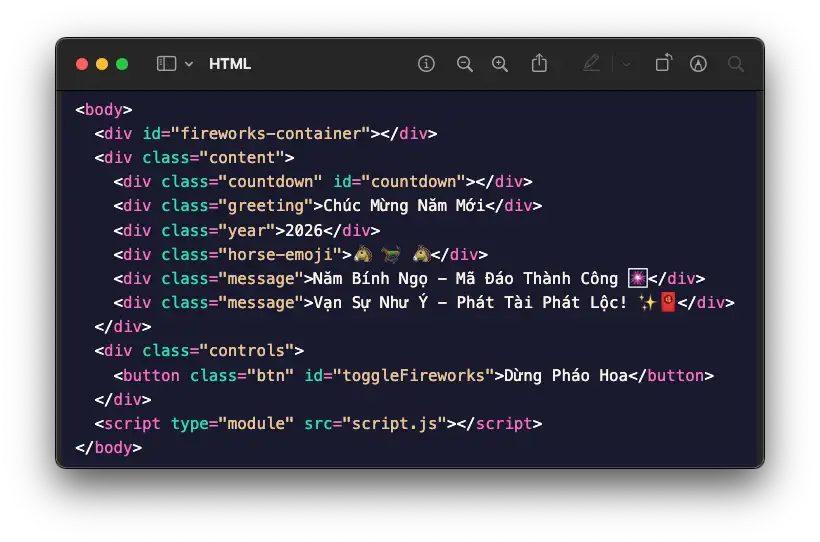Zoom out using the minus magnifier
This screenshot has height=542, width=820.
464,64
